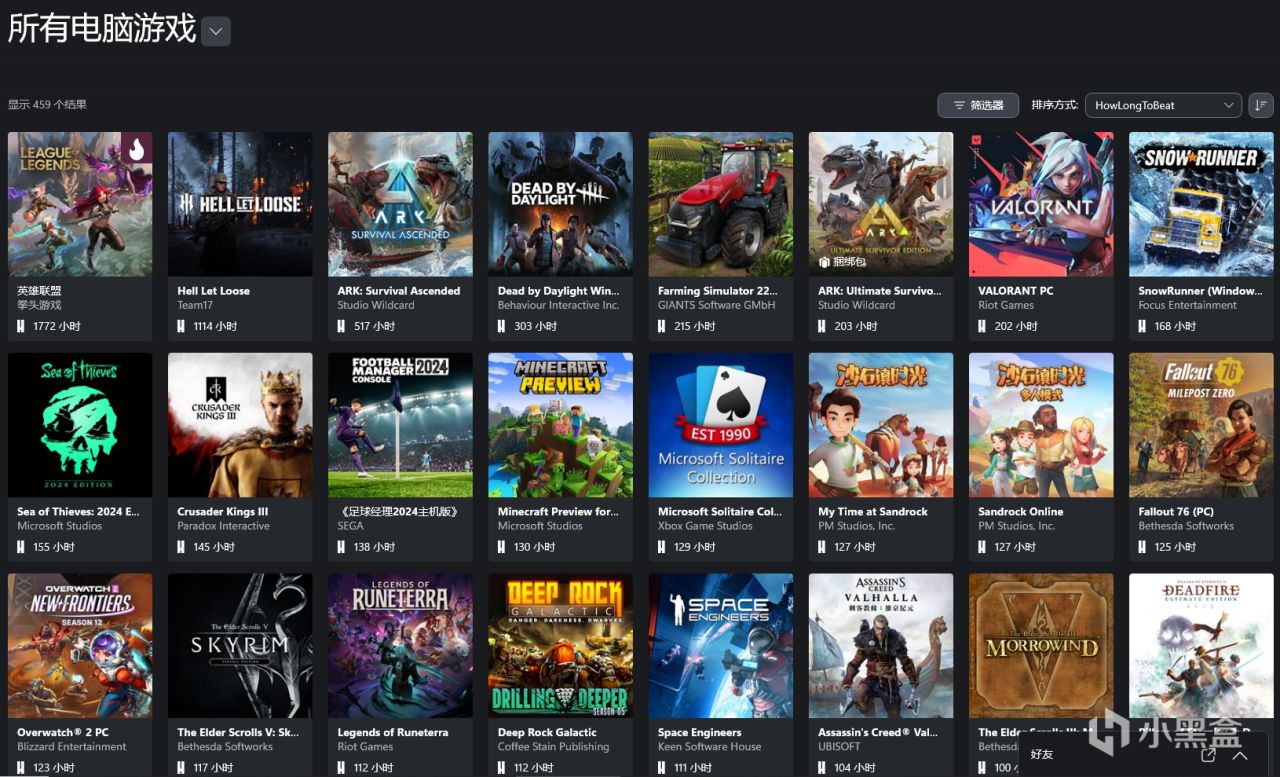The height and width of the screenshot is (777, 1280).
Task: Open the Farming Simulator 22 tractor cover
Action: click(721, 204)
